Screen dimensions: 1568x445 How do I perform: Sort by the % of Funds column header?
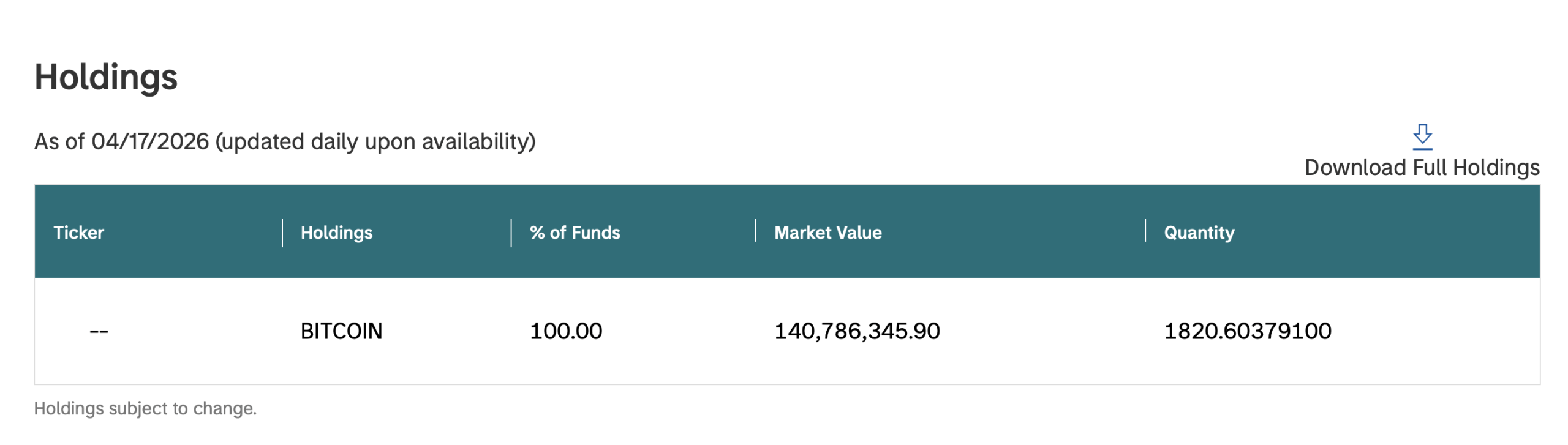(575, 233)
